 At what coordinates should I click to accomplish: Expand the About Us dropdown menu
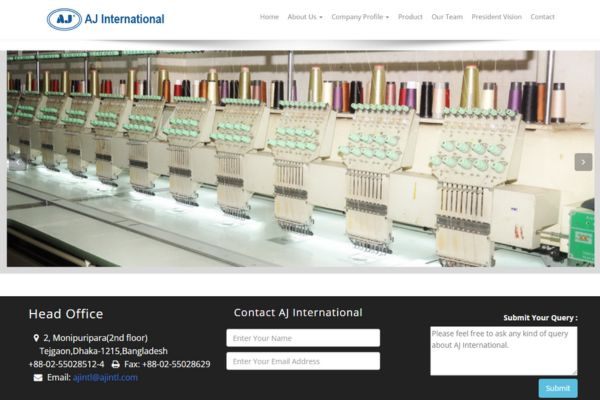click(x=304, y=17)
